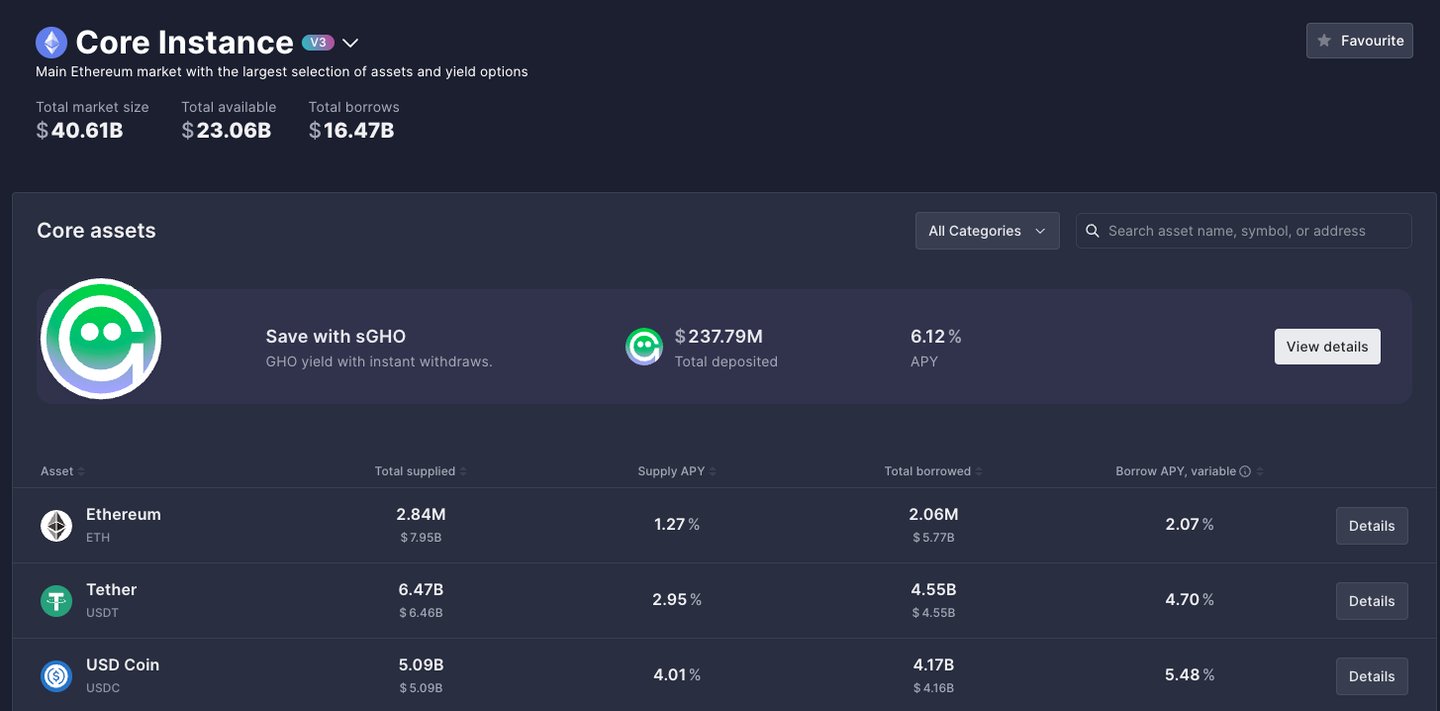Click the large sGHO logo image
This screenshot has width=1440, height=711.
[101, 339]
